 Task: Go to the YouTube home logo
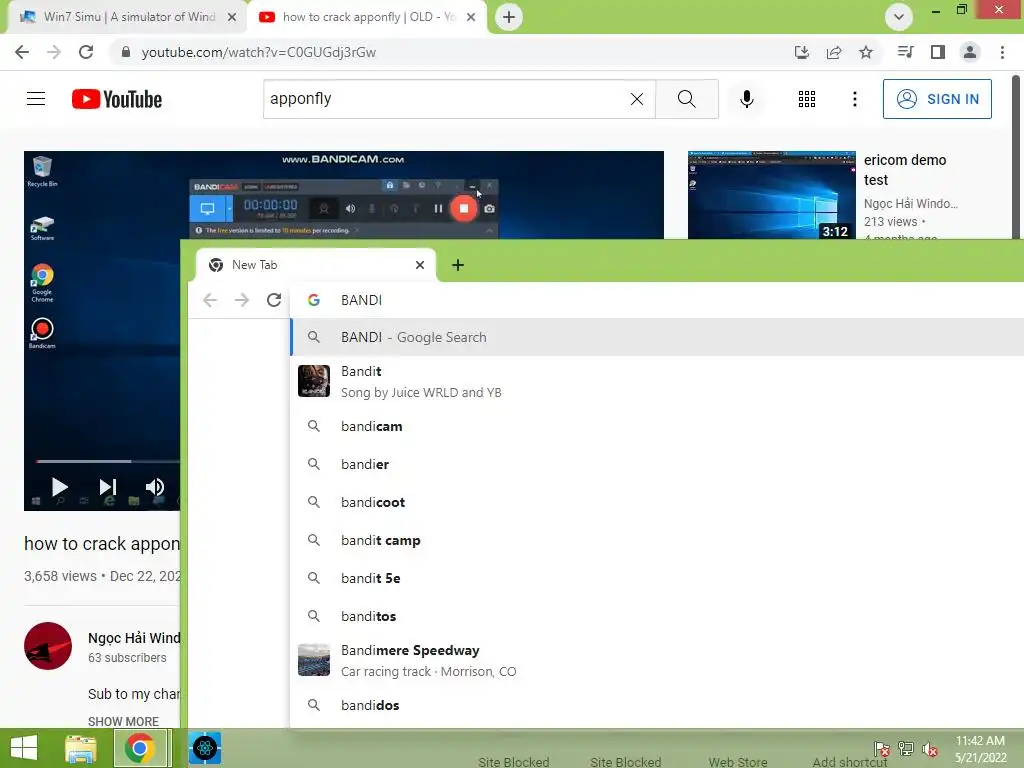coord(117,99)
